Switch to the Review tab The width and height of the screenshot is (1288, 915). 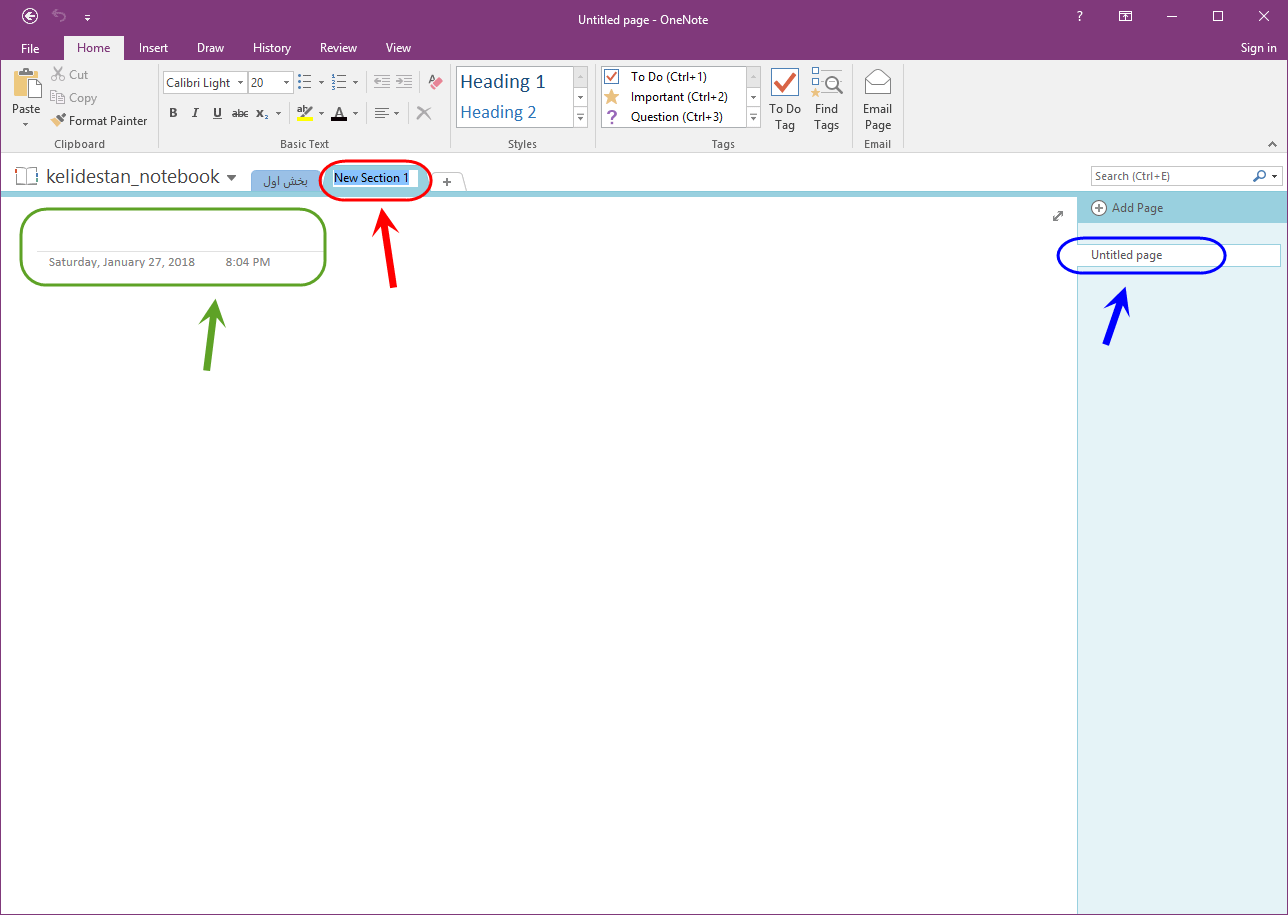point(338,48)
